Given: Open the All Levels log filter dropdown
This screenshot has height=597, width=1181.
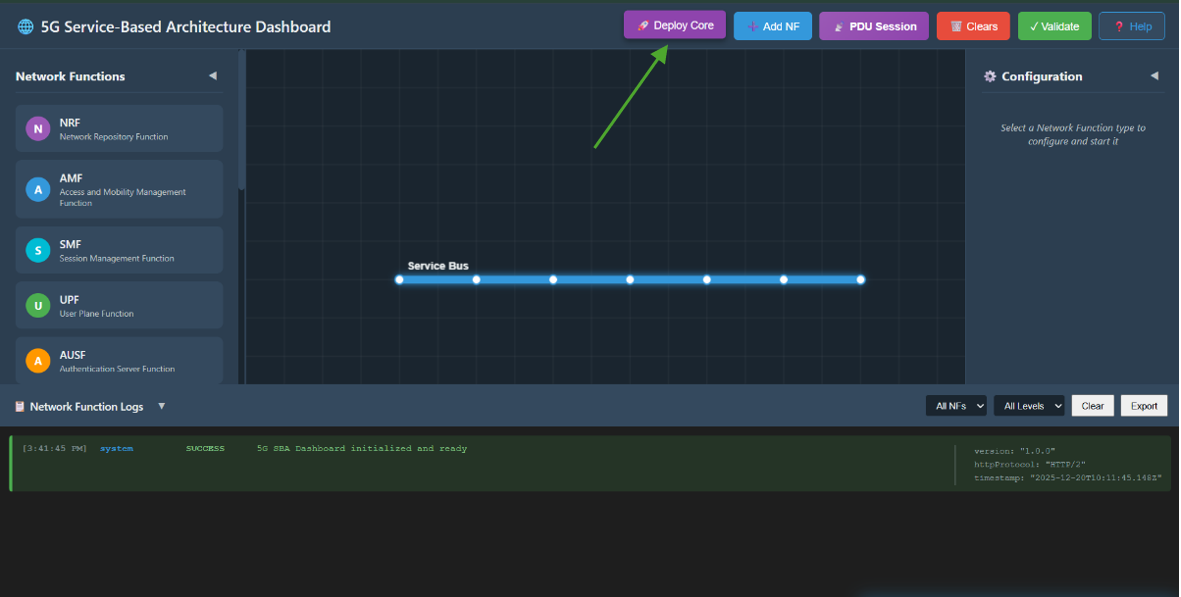Looking at the screenshot, I should [1029, 405].
